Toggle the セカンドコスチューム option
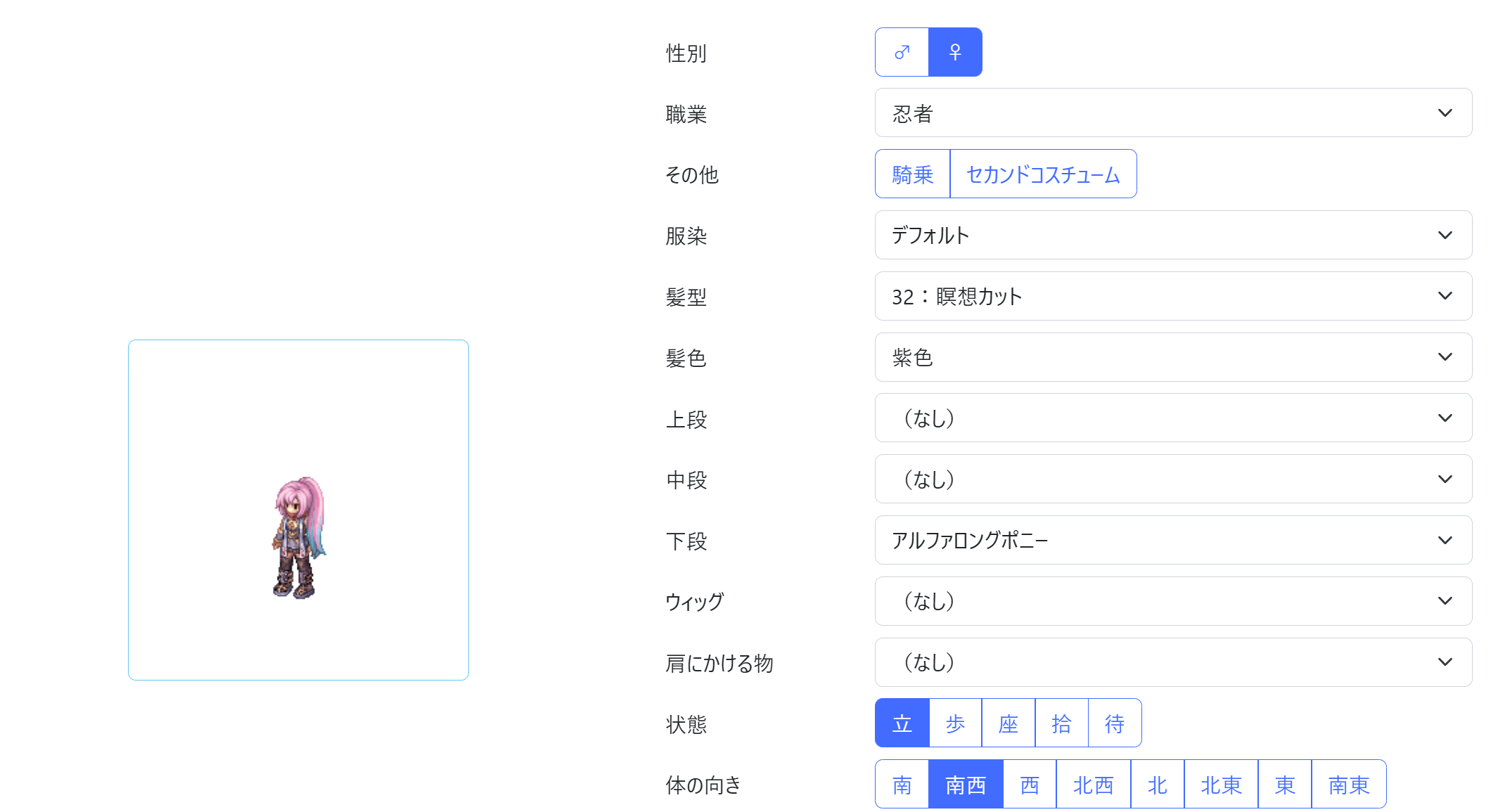This screenshot has width=1498, height=812. pyautogui.click(x=1043, y=174)
